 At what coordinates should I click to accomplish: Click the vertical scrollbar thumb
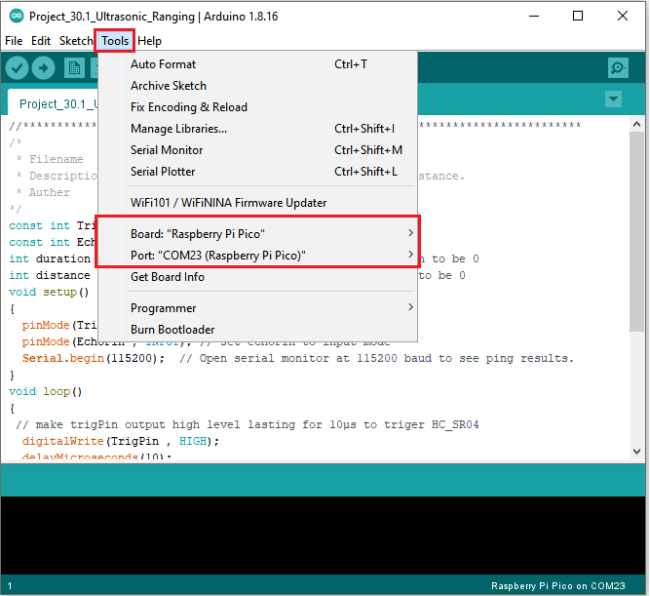pyautogui.click(x=637, y=231)
